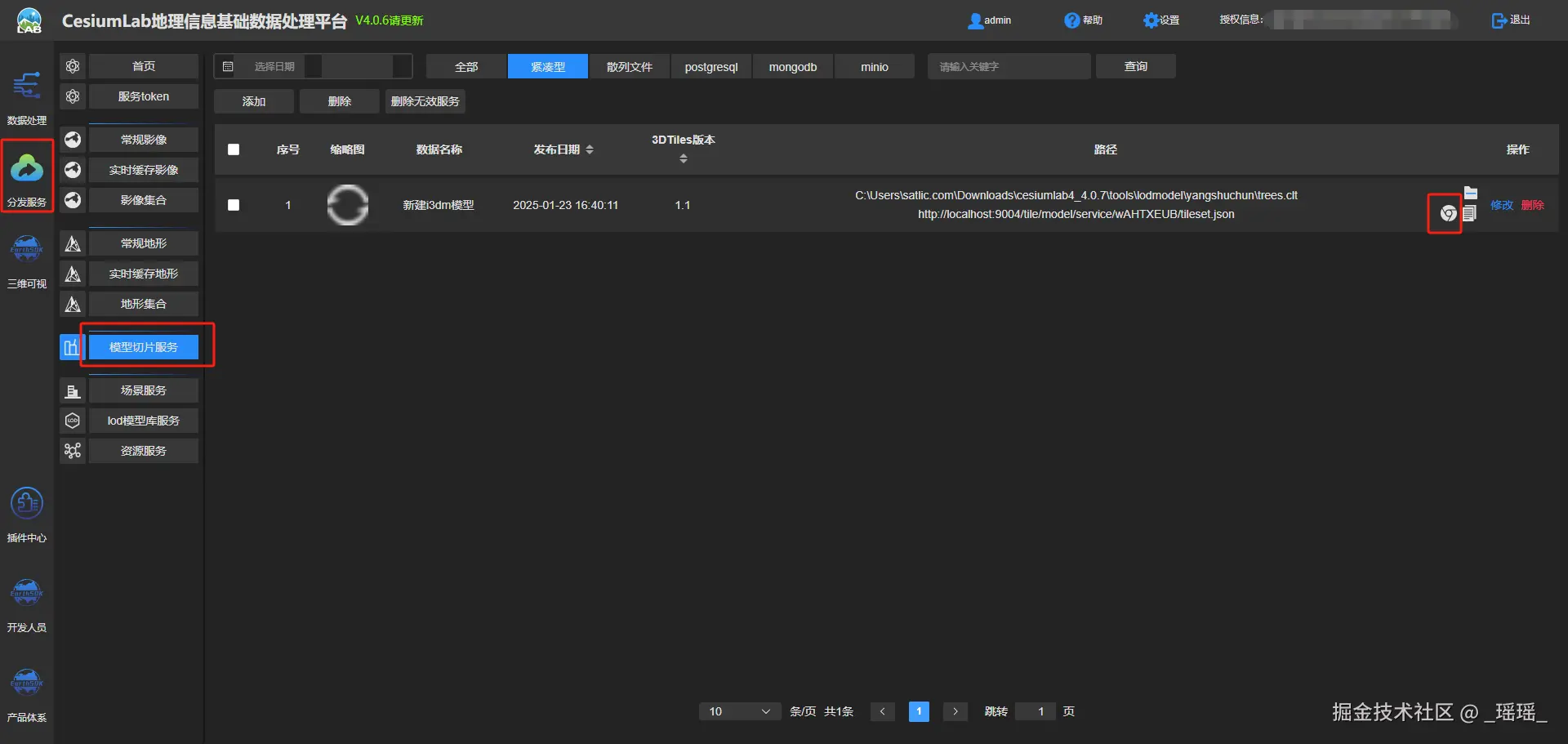The height and width of the screenshot is (744, 1568).
Task: Open 设置 settings
Action: (x=1161, y=20)
